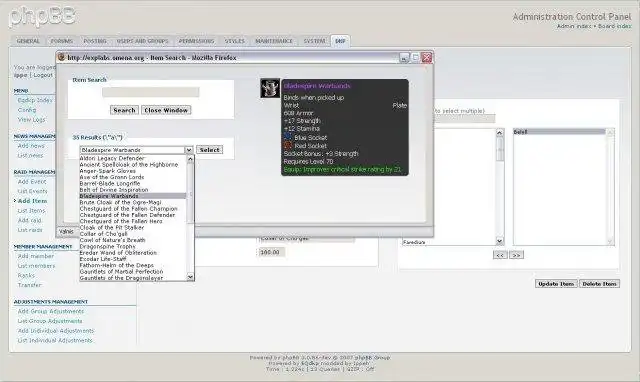Open the SYSTEM tab
This screenshot has height=382, width=640.
pos(314,41)
